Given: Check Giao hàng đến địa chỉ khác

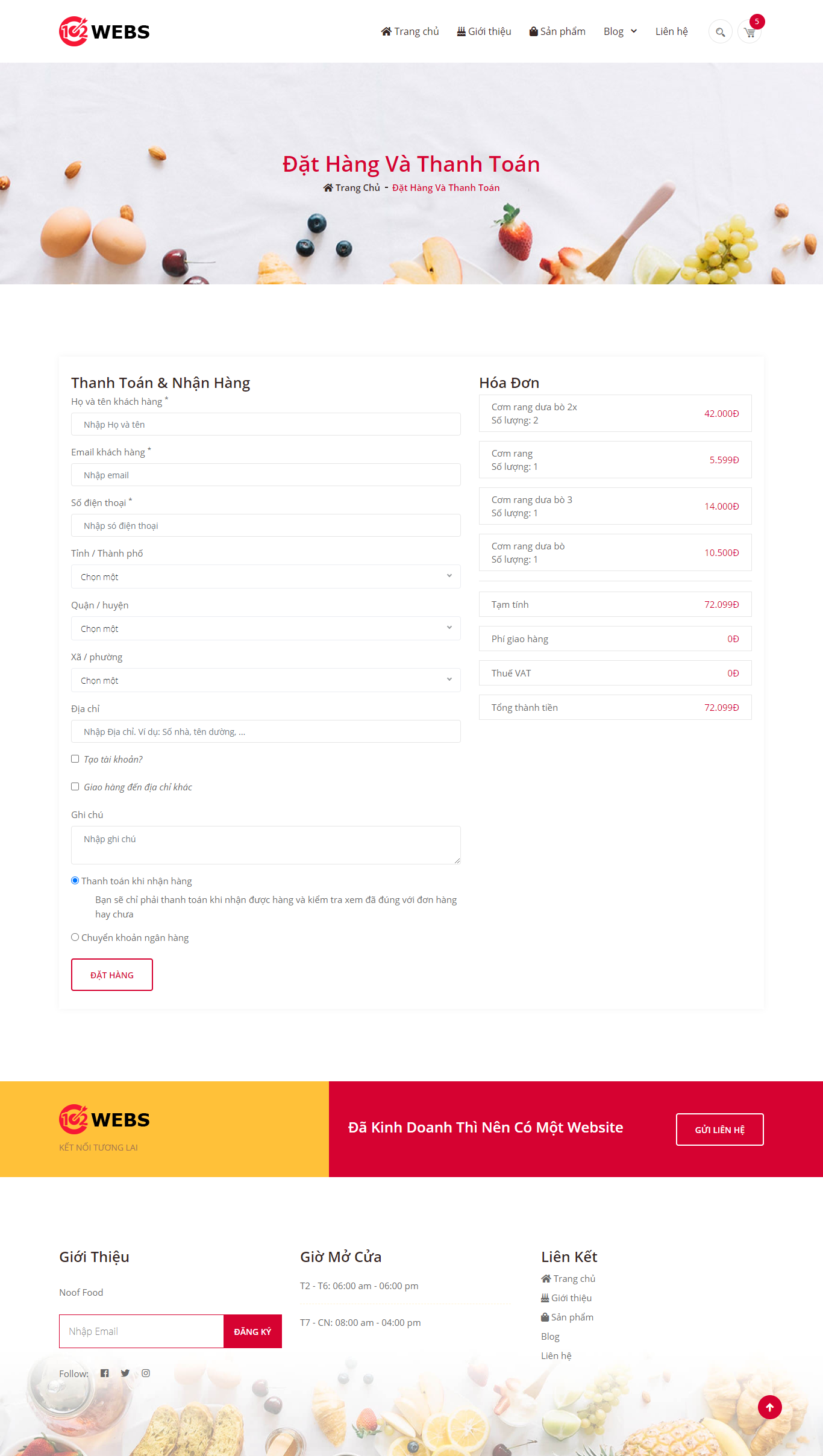Looking at the screenshot, I should [75, 787].
